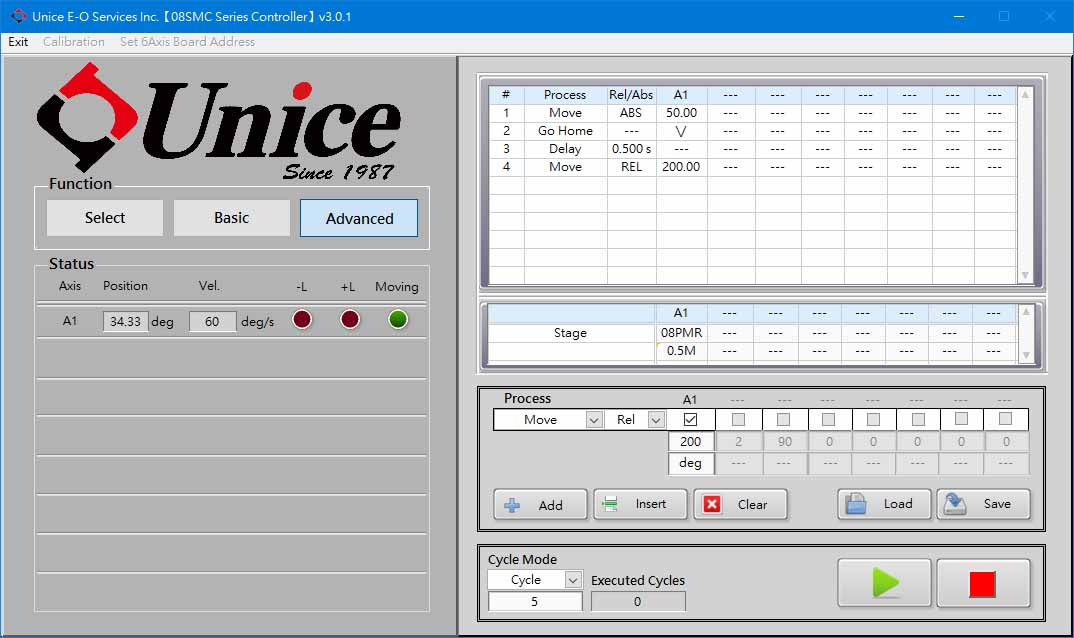Click the disabled value field showing 90
The height and width of the screenshot is (638, 1074).
785,441
